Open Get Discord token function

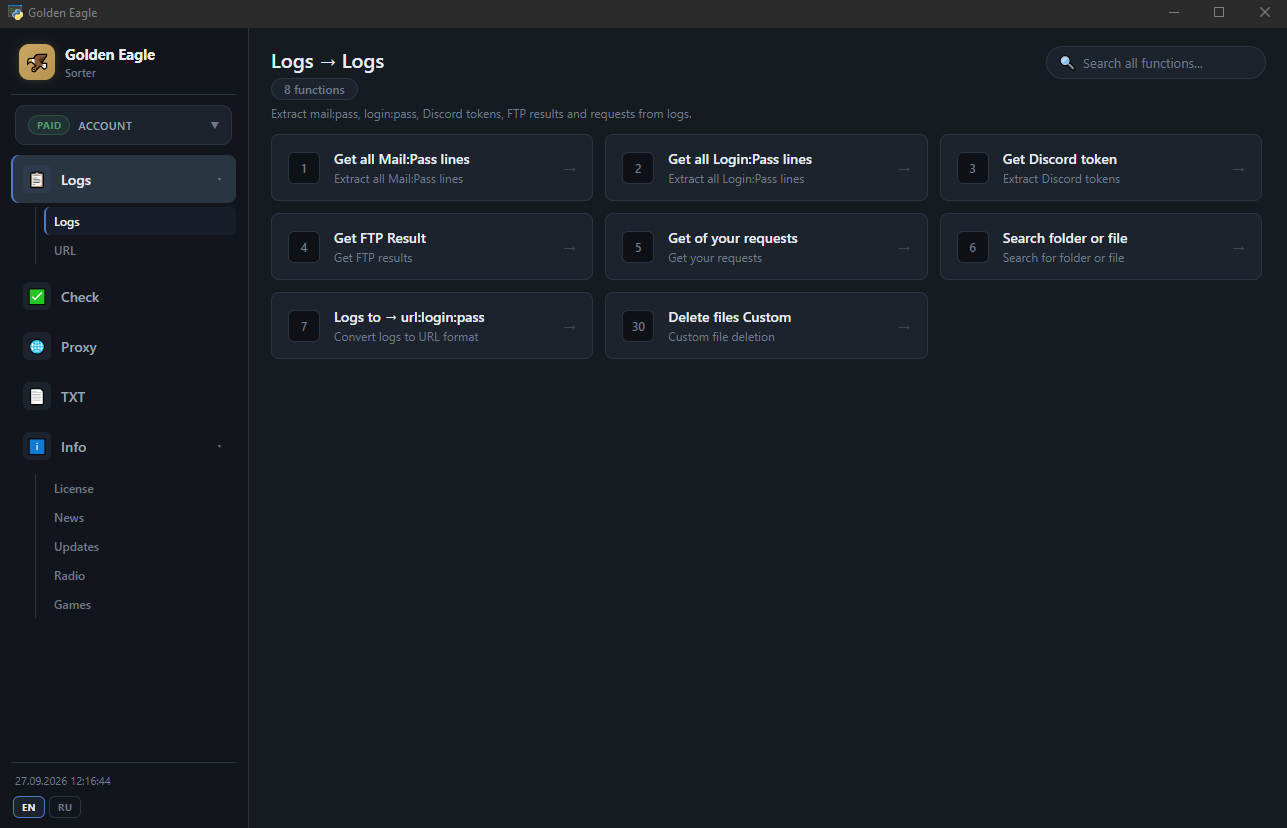click(x=1100, y=168)
